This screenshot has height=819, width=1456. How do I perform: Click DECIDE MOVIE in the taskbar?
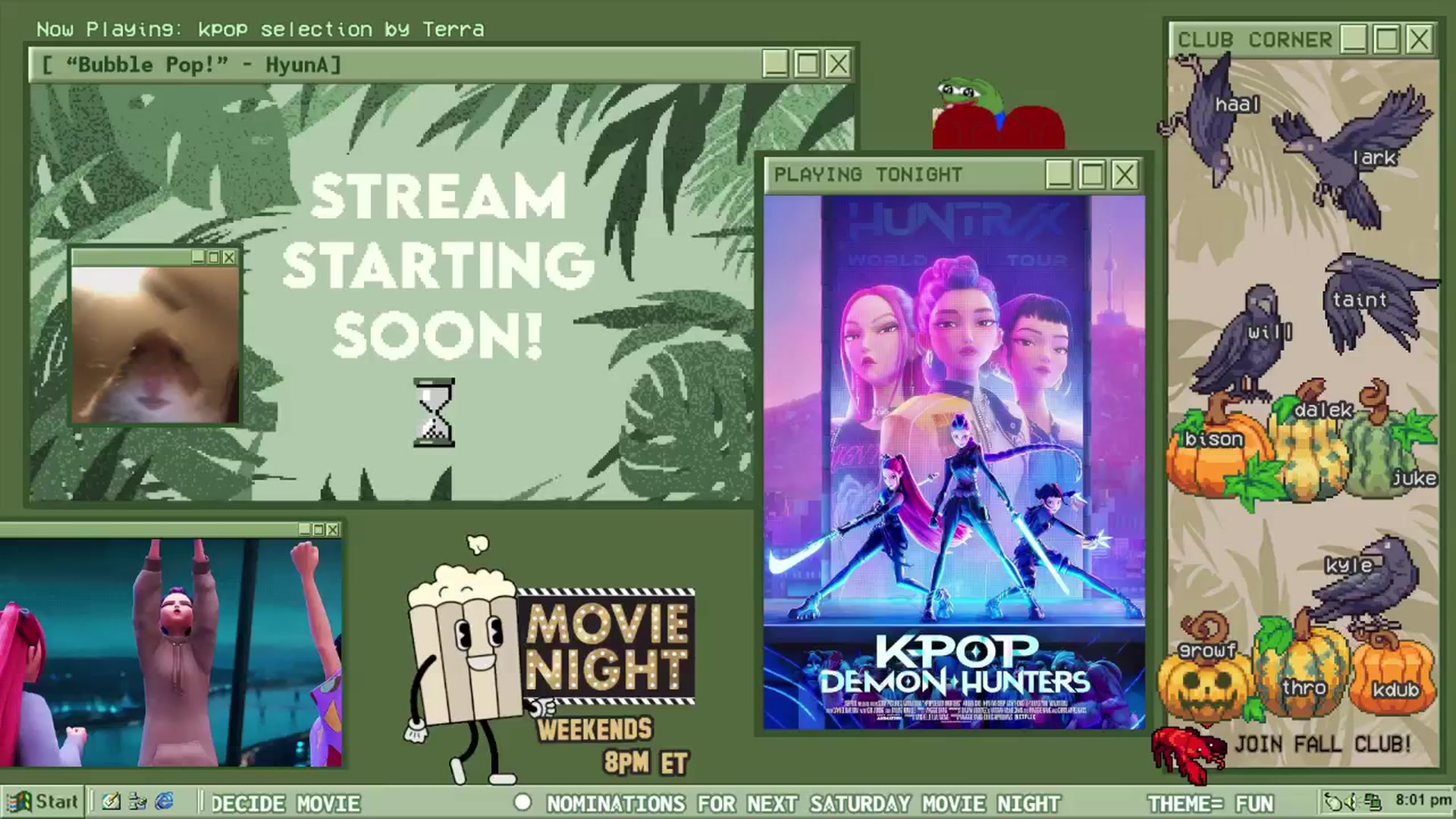pos(286,803)
